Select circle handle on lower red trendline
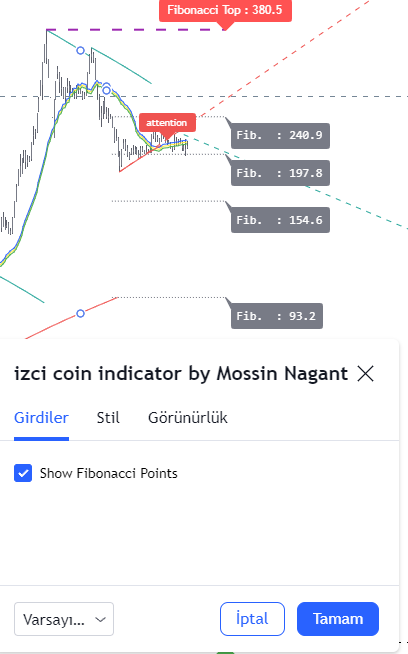The width and height of the screenshot is (408, 654). coord(81,313)
